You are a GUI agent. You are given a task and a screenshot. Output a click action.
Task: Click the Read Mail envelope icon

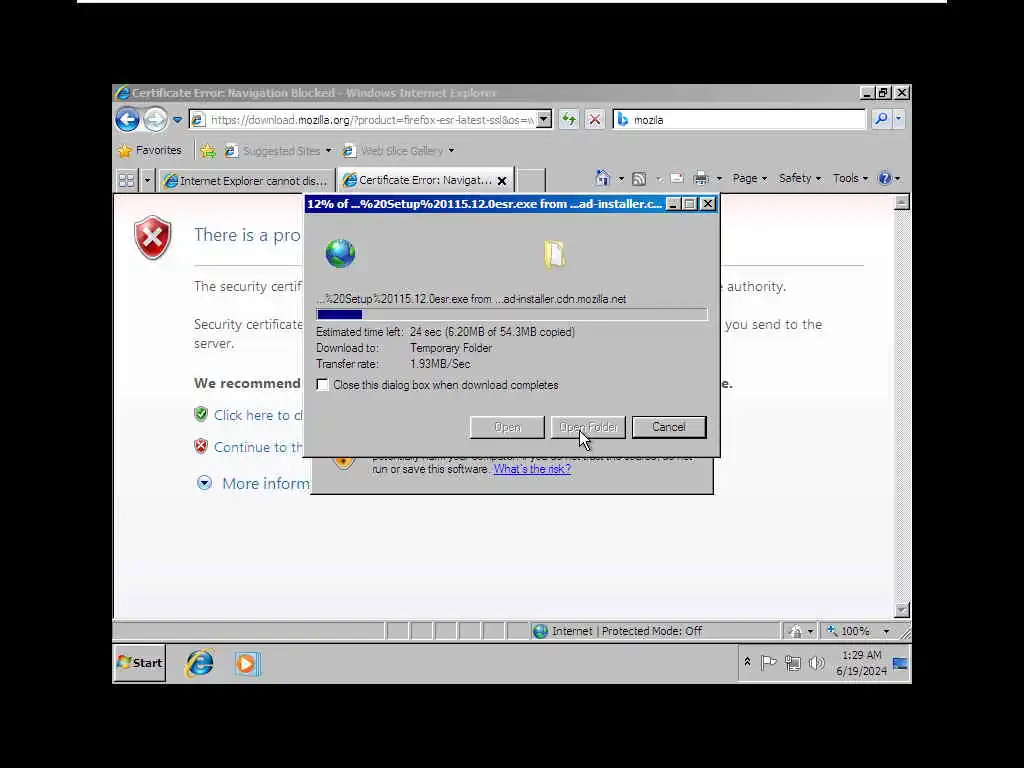677,178
